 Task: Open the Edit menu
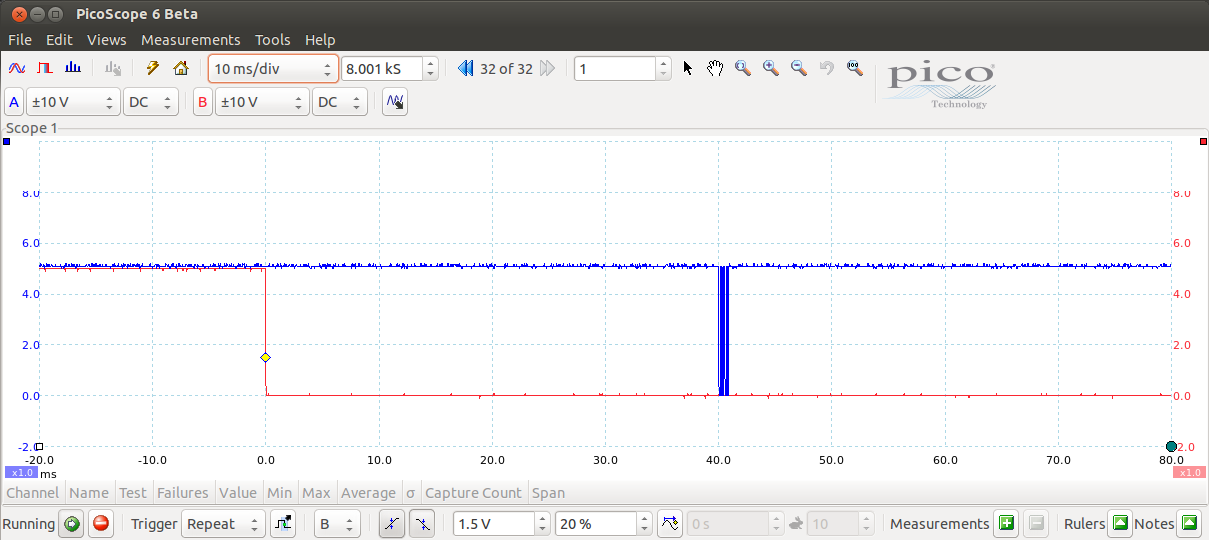click(59, 40)
